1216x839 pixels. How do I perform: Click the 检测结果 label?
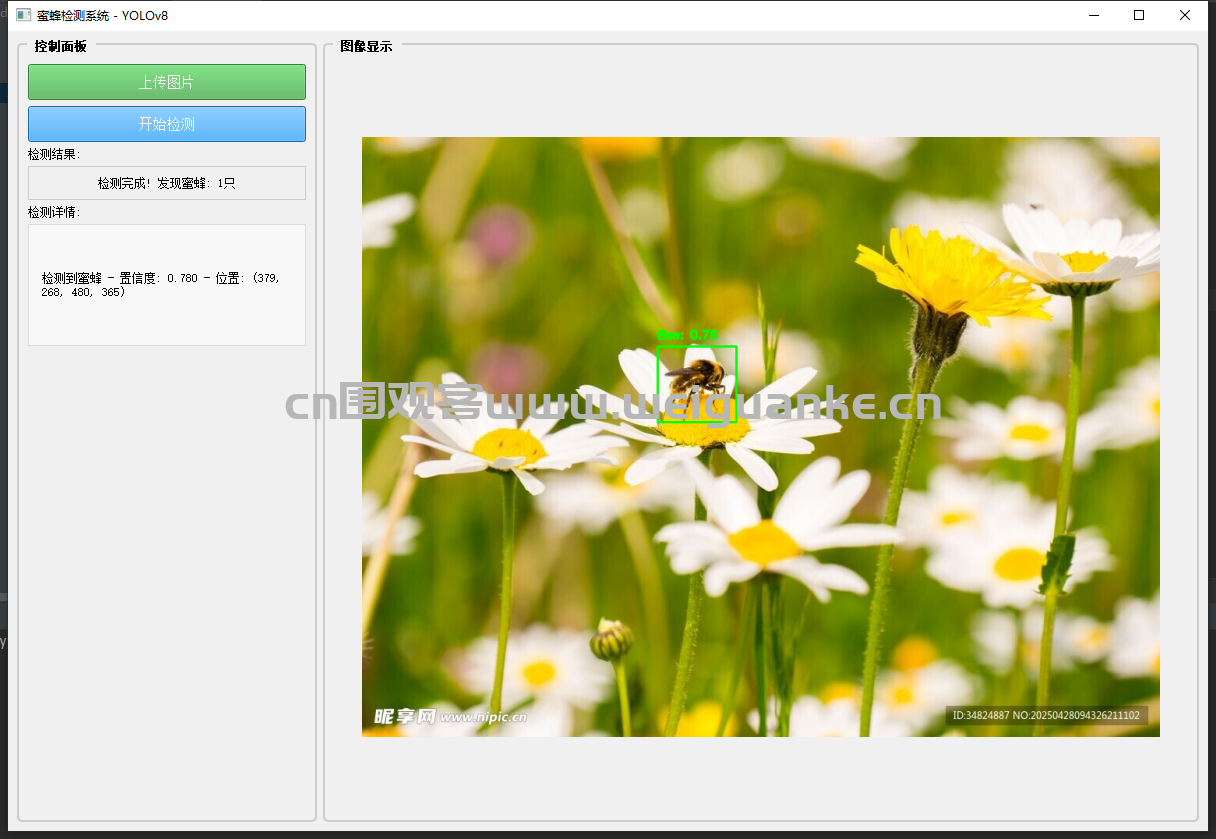[x=54, y=154]
